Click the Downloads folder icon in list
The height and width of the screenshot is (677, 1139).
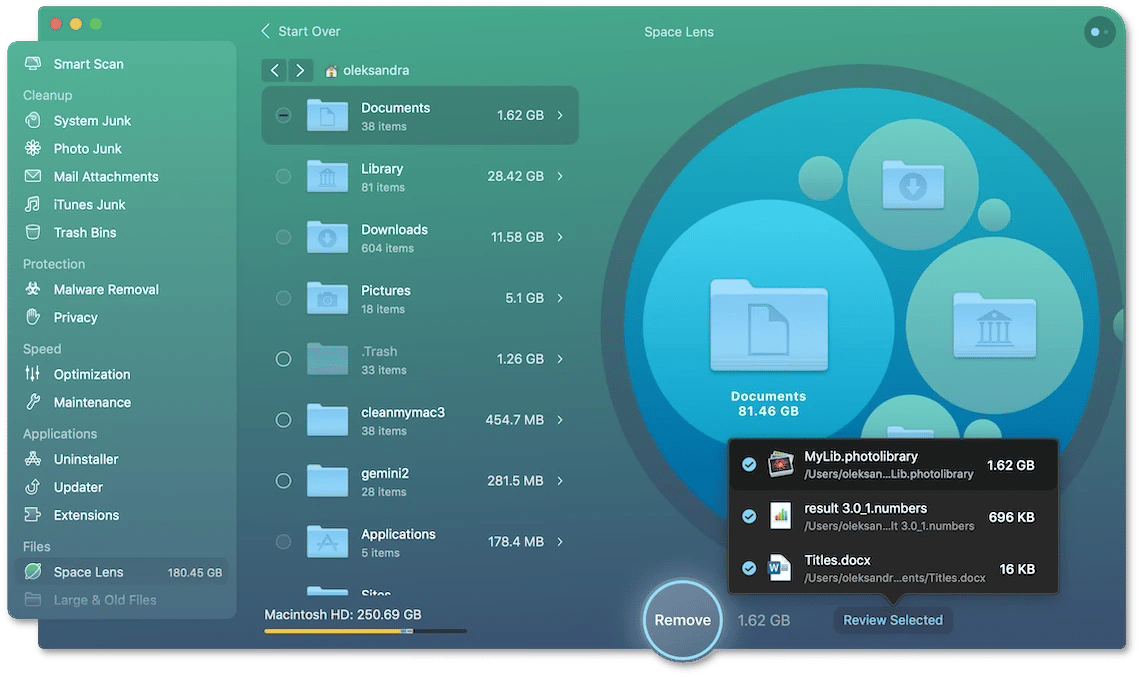328,237
